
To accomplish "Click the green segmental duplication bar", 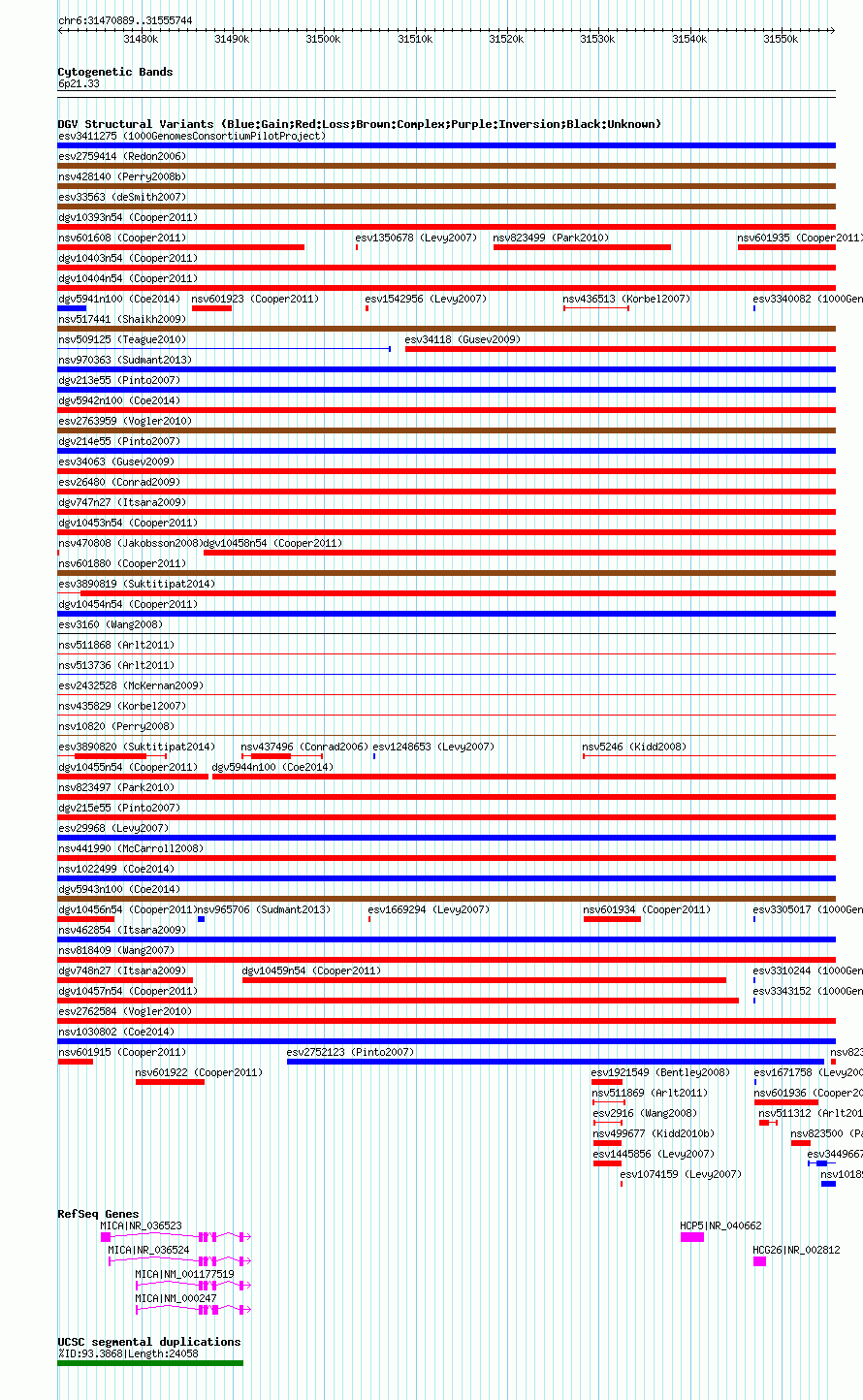I will 150,1363.
